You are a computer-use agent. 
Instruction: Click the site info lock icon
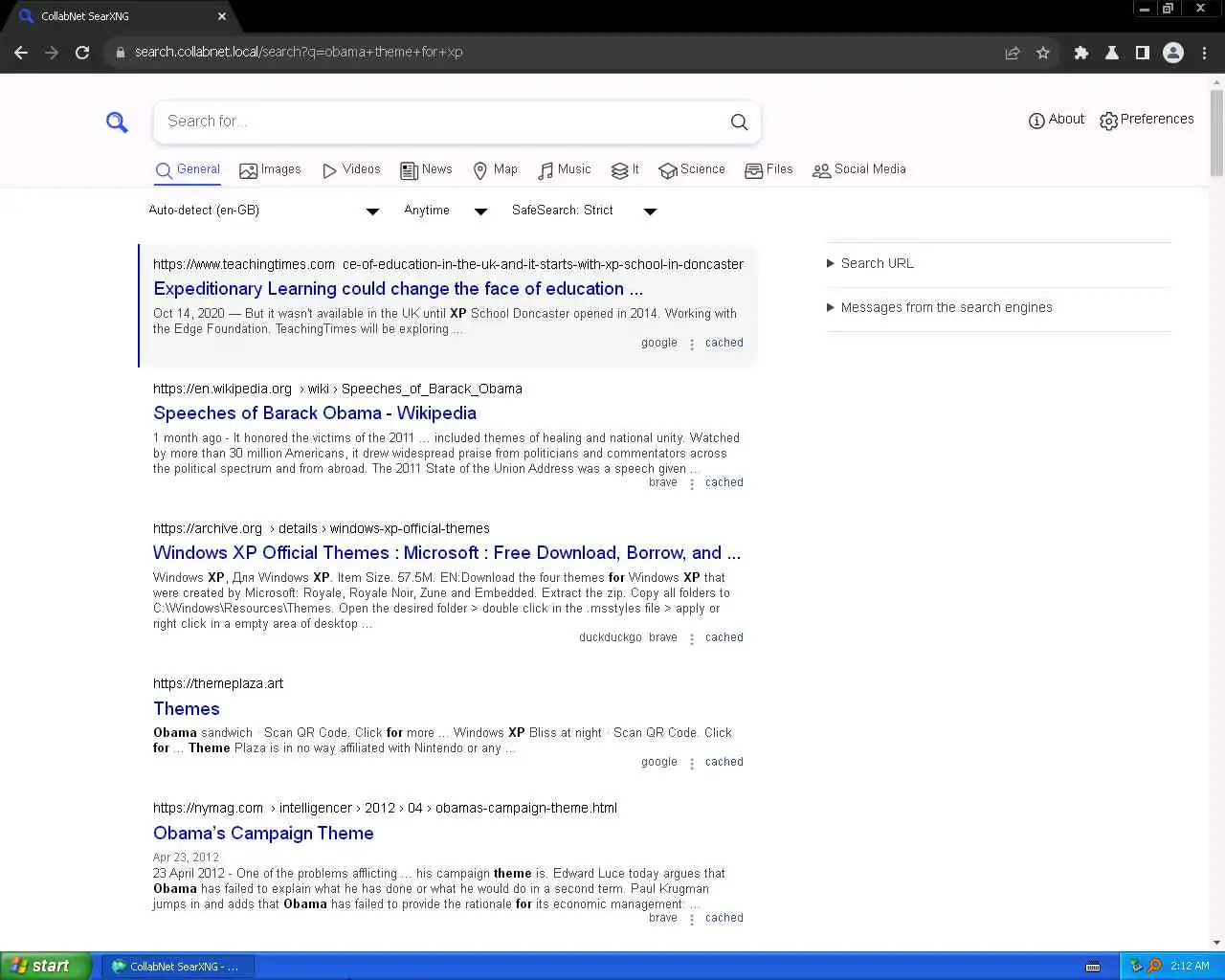pyautogui.click(x=121, y=53)
